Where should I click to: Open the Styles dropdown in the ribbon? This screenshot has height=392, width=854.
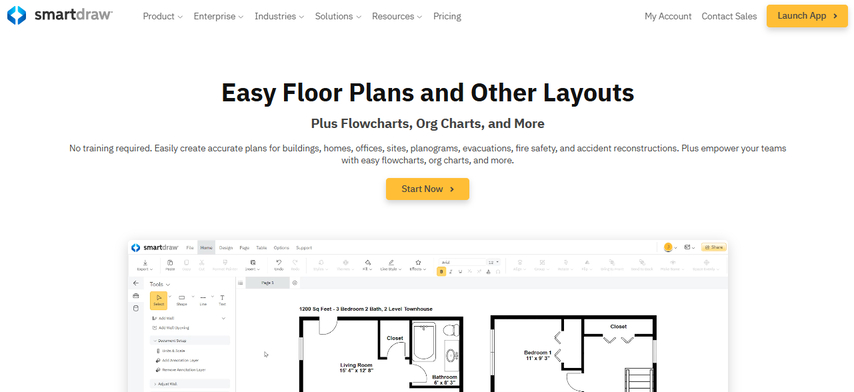point(321,265)
